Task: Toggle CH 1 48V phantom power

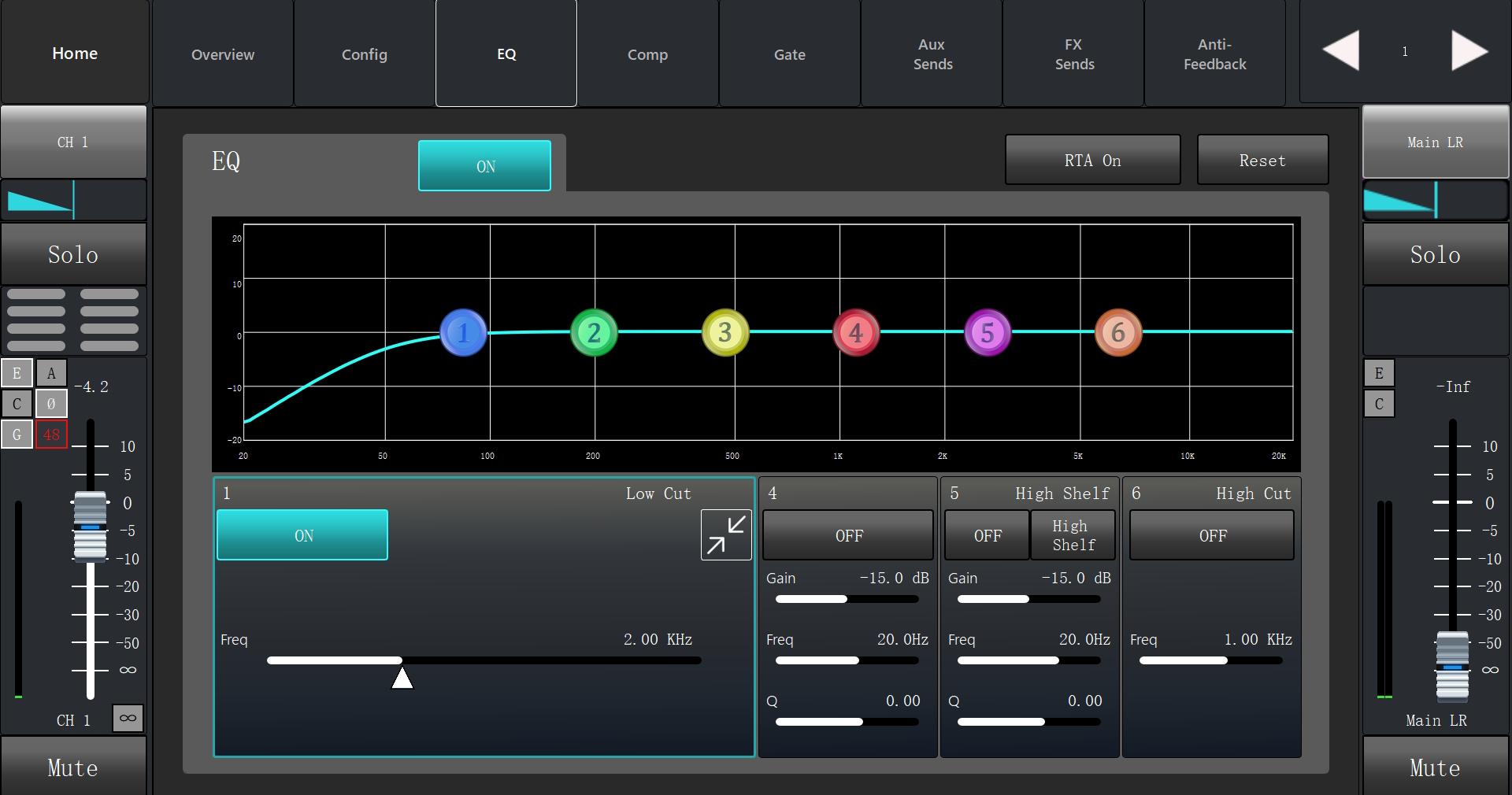Action: pos(51,434)
